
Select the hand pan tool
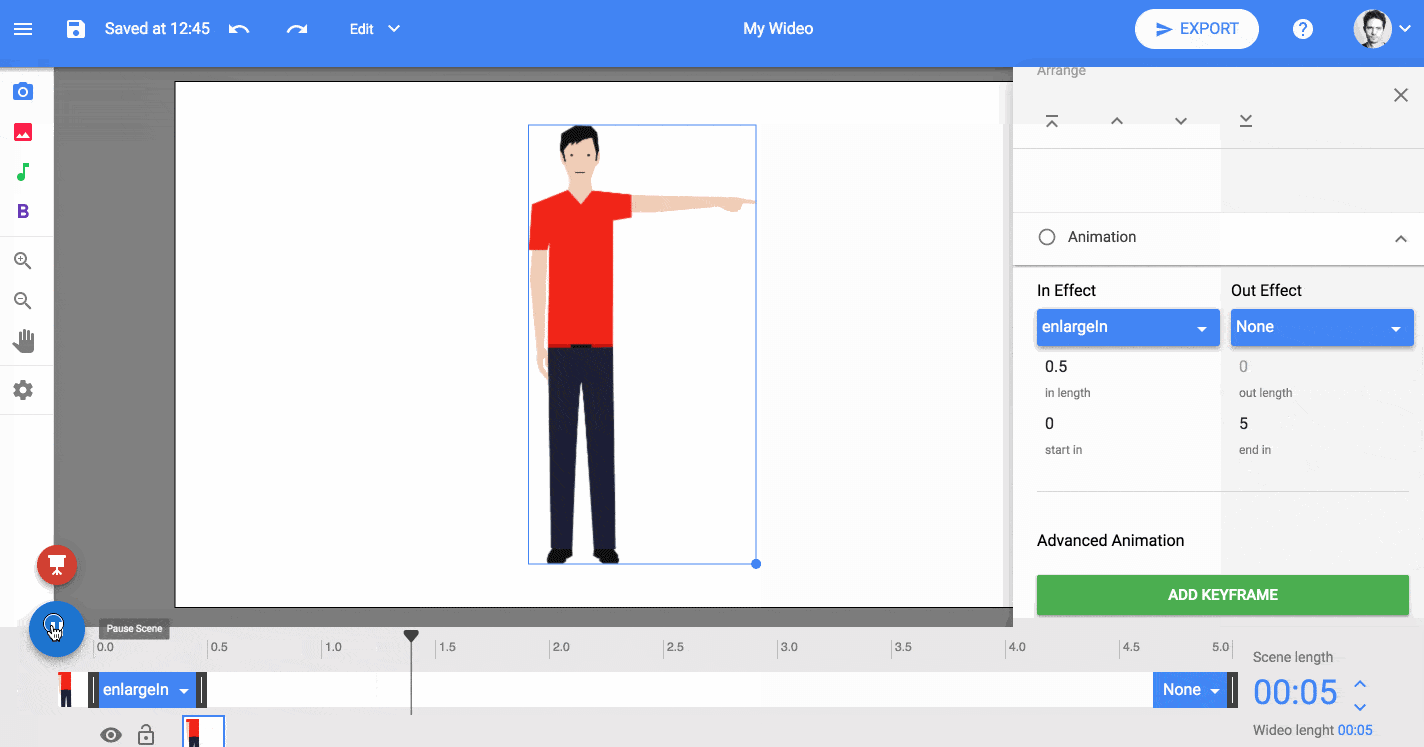click(23, 342)
